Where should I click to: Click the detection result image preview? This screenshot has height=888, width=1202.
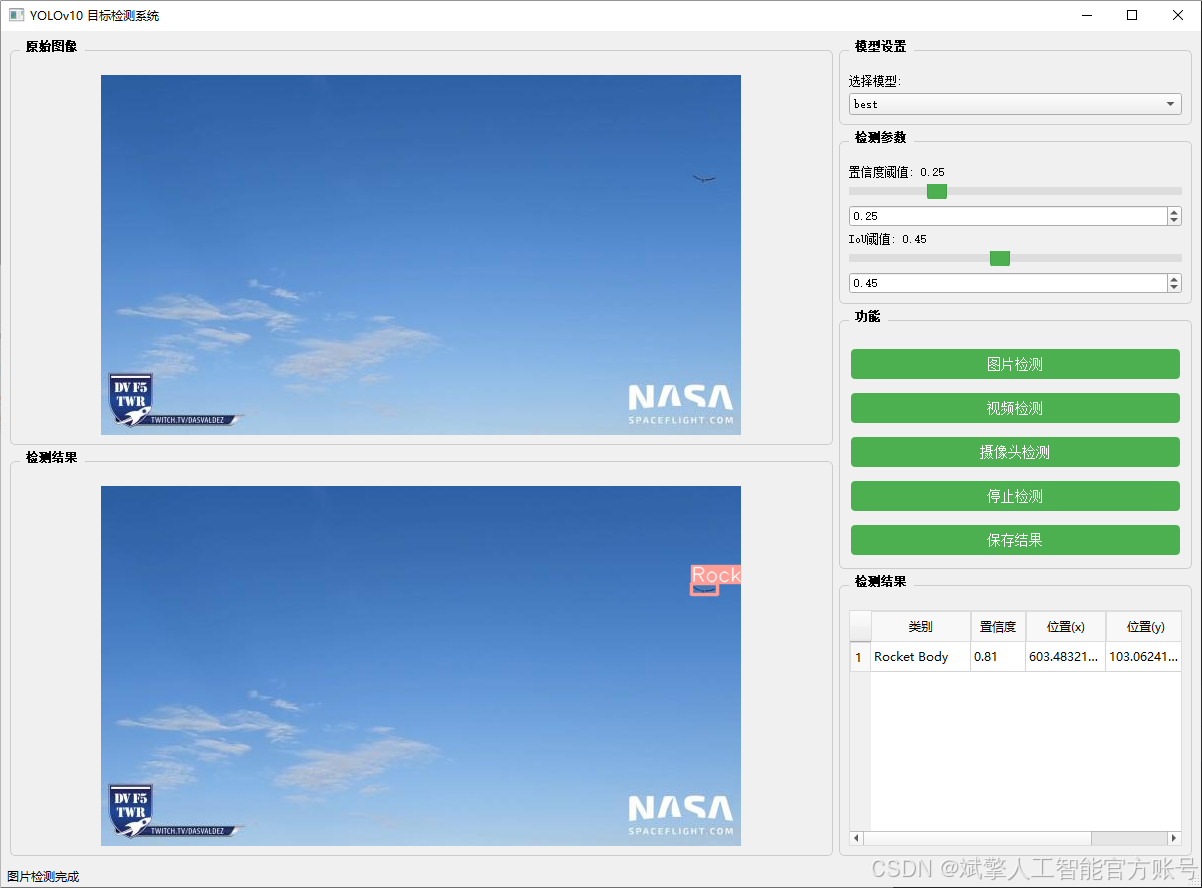421,666
